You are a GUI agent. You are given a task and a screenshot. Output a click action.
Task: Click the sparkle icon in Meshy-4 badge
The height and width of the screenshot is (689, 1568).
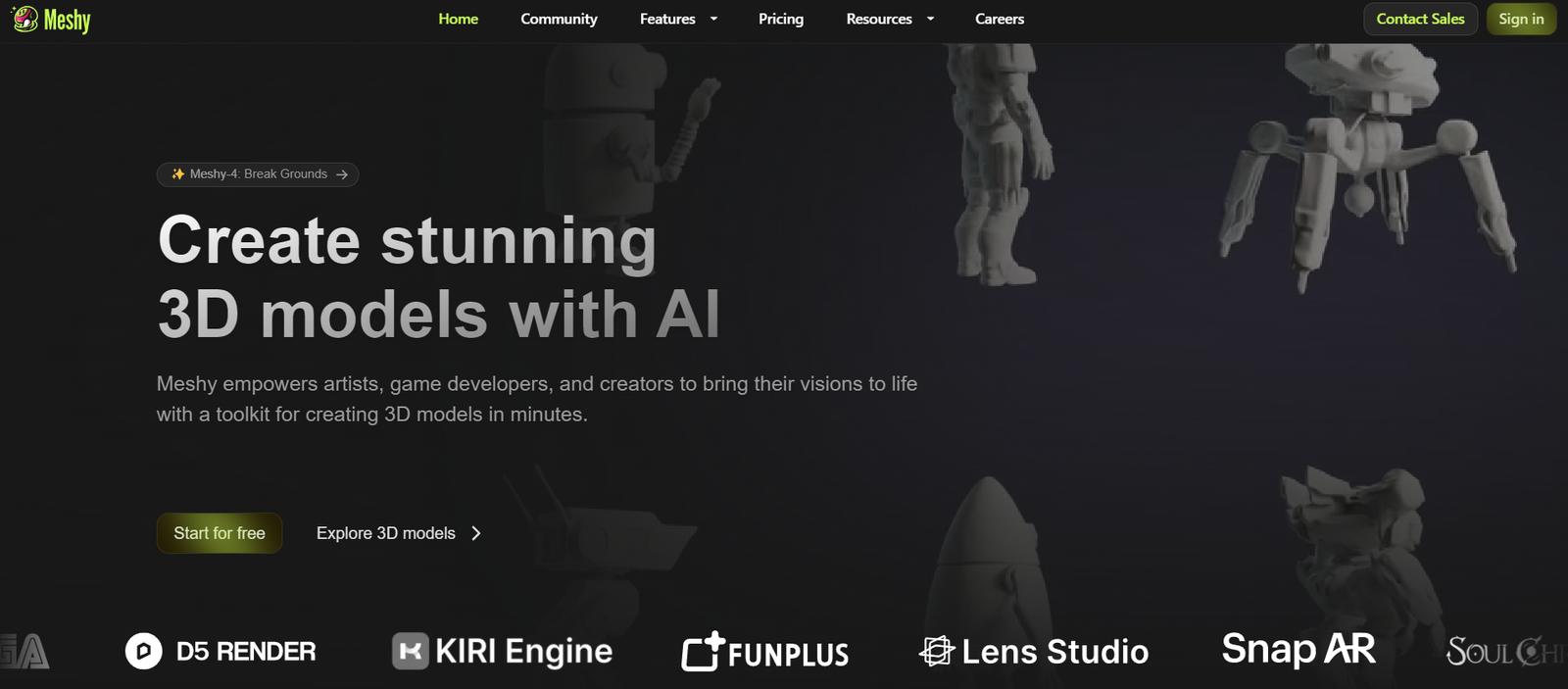pos(177,174)
